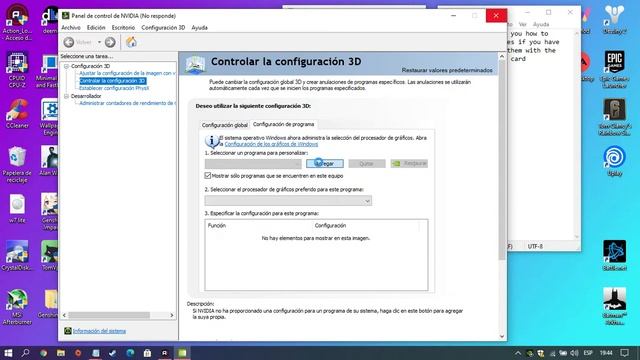Open the Windows Start button
This screenshot has width=640, height=360.
click(8, 353)
